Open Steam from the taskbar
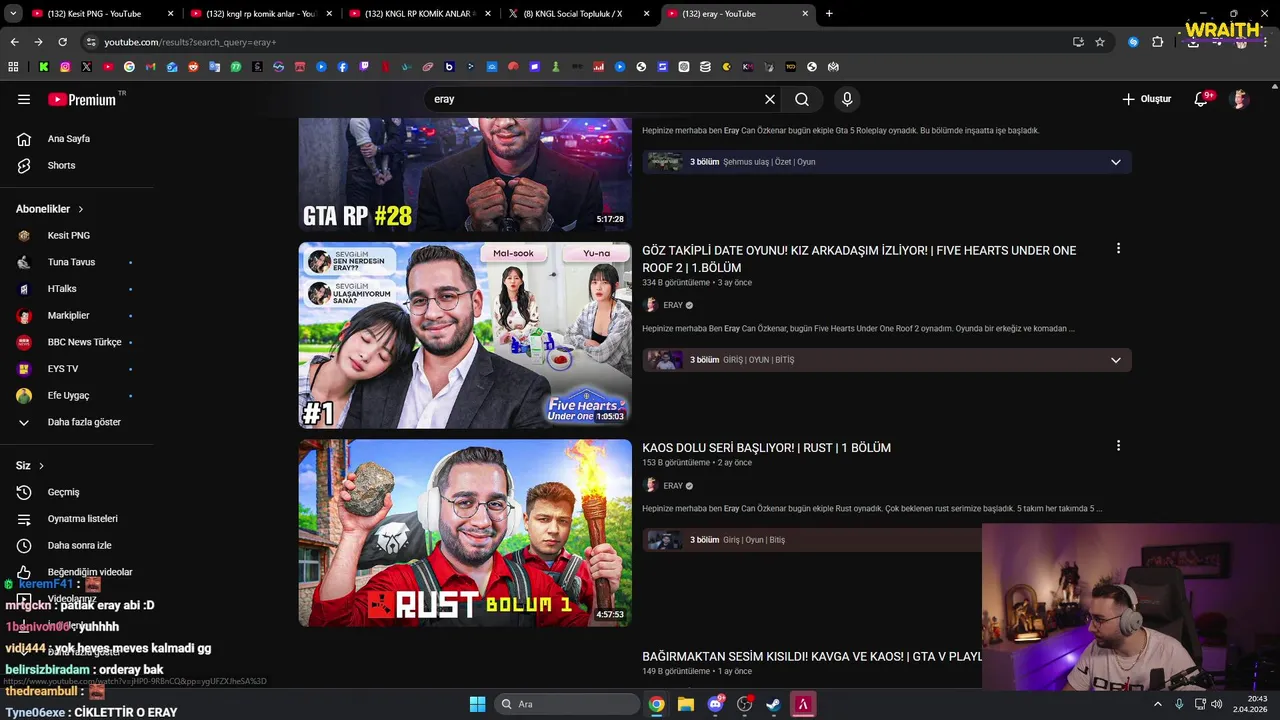This screenshot has height=720, width=1280. pyautogui.click(x=773, y=704)
